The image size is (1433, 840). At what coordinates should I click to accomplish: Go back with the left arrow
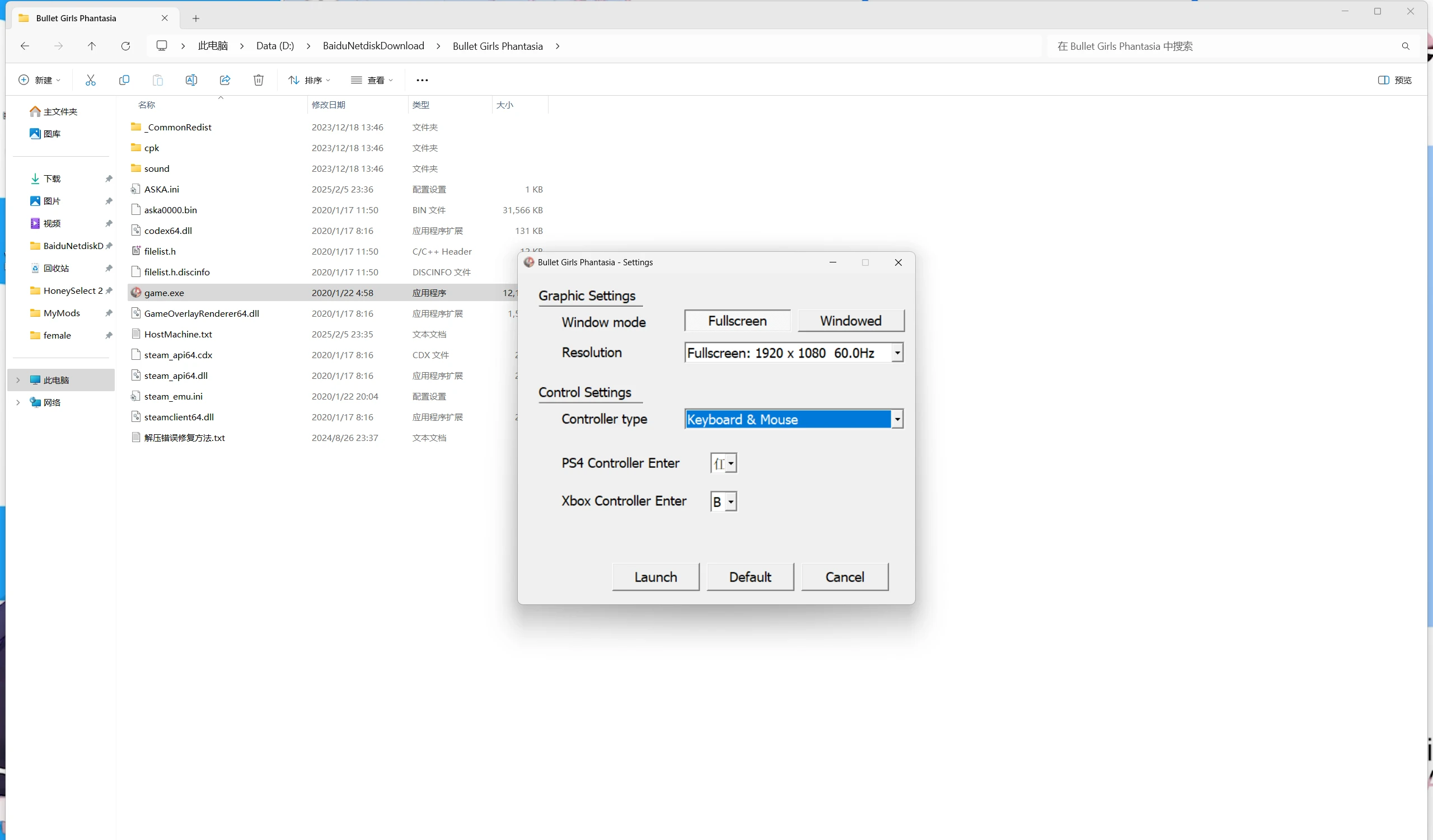pyautogui.click(x=25, y=46)
